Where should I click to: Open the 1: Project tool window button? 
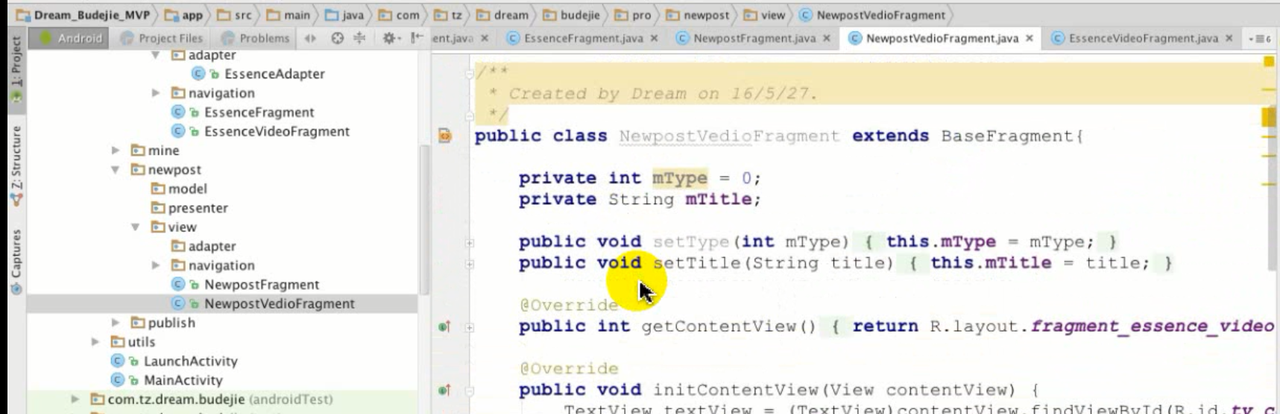[15, 73]
